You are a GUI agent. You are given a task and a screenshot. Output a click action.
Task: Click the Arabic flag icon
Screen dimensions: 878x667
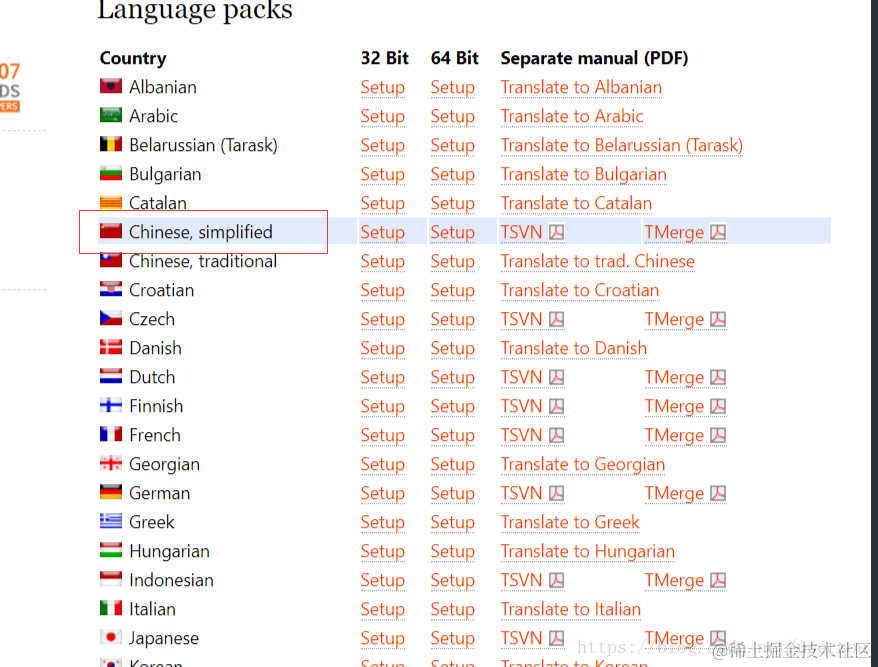[x=111, y=115]
